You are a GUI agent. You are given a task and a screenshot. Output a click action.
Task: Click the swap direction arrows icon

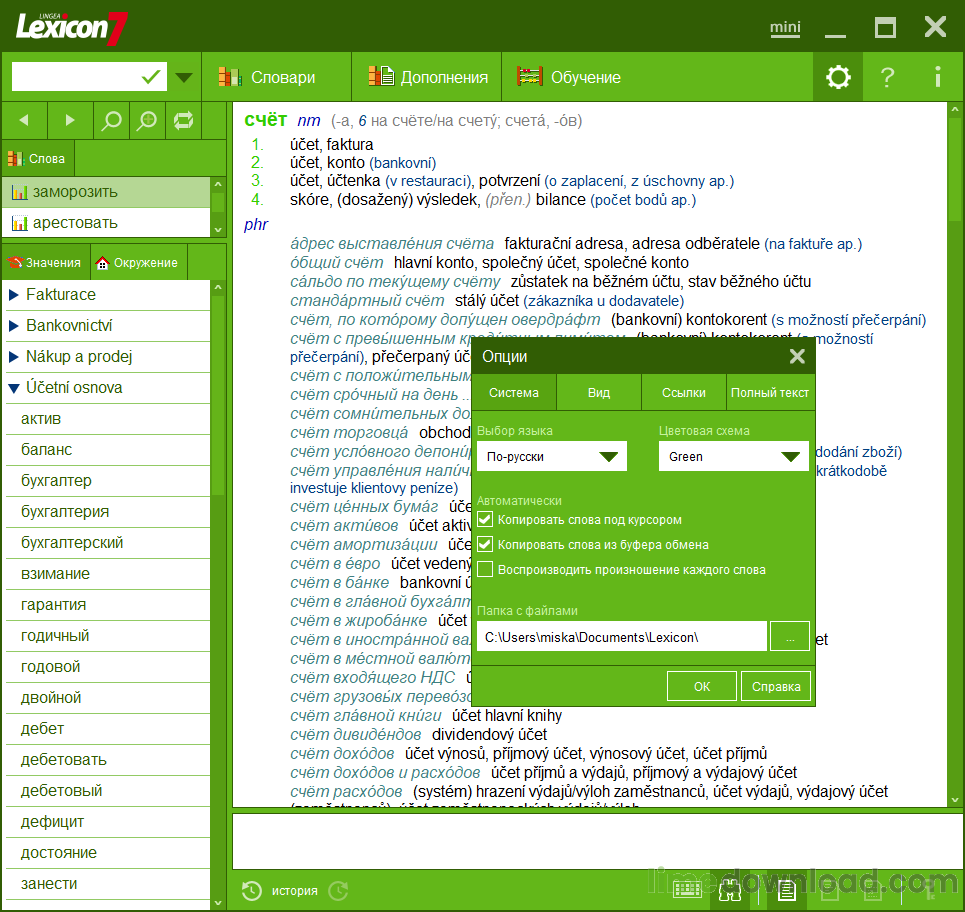tap(183, 121)
